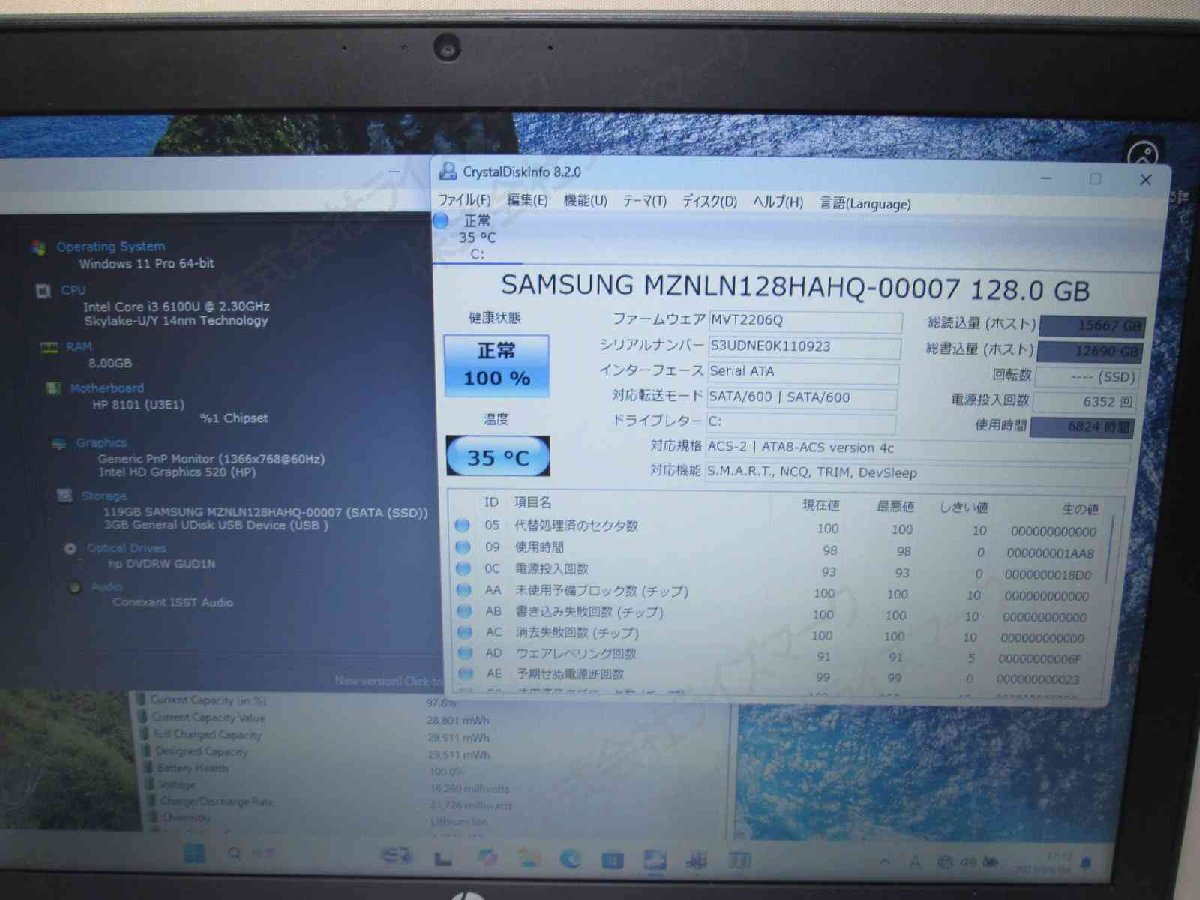Click the power-on count value 6352 回
1200x900 pixels.
pyautogui.click(x=1087, y=402)
